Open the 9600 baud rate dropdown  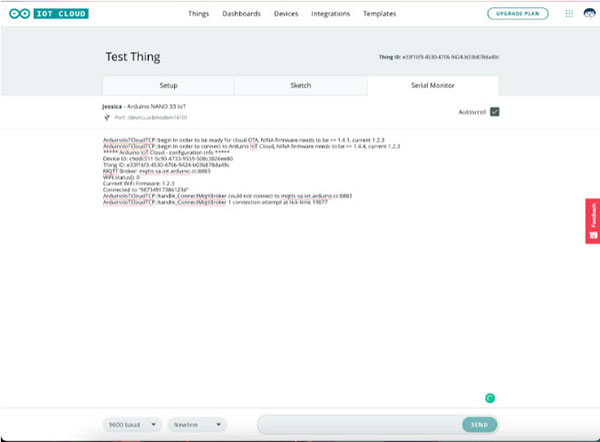tap(132, 424)
